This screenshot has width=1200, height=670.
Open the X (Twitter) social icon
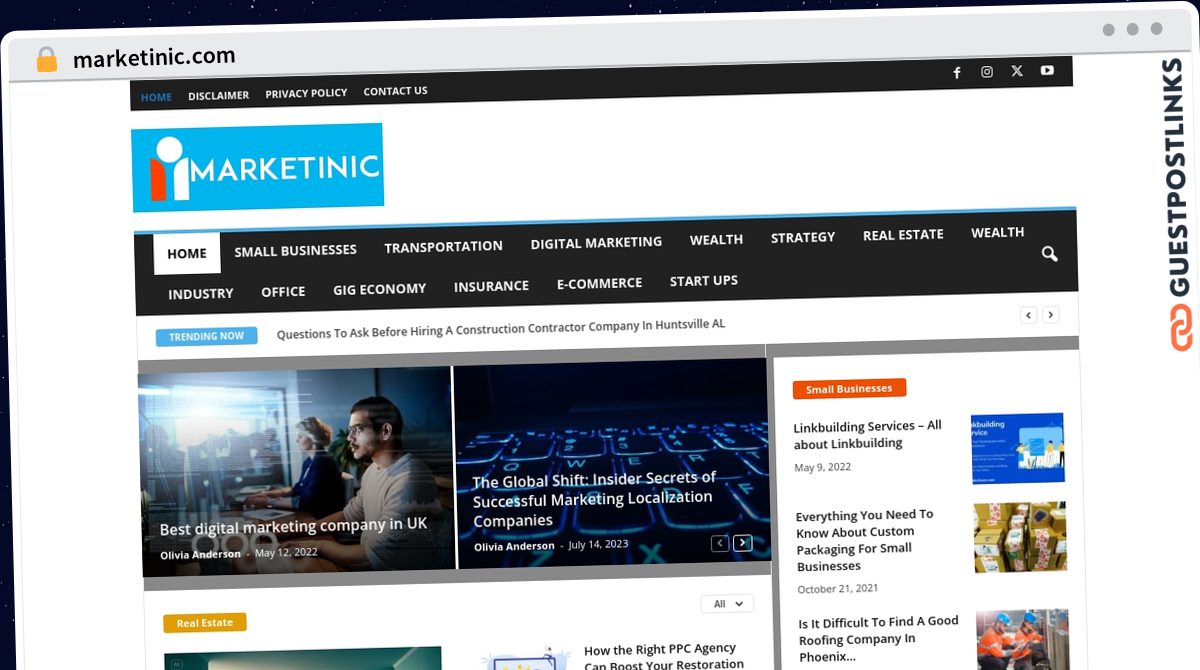coord(1017,71)
